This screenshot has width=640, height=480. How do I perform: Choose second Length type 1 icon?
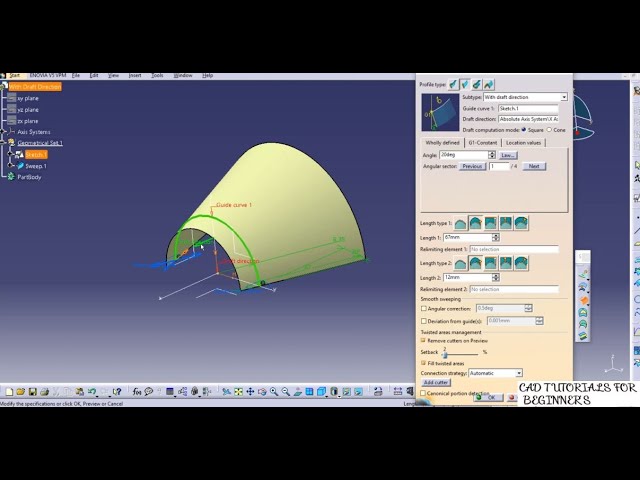click(x=476, y=223)
